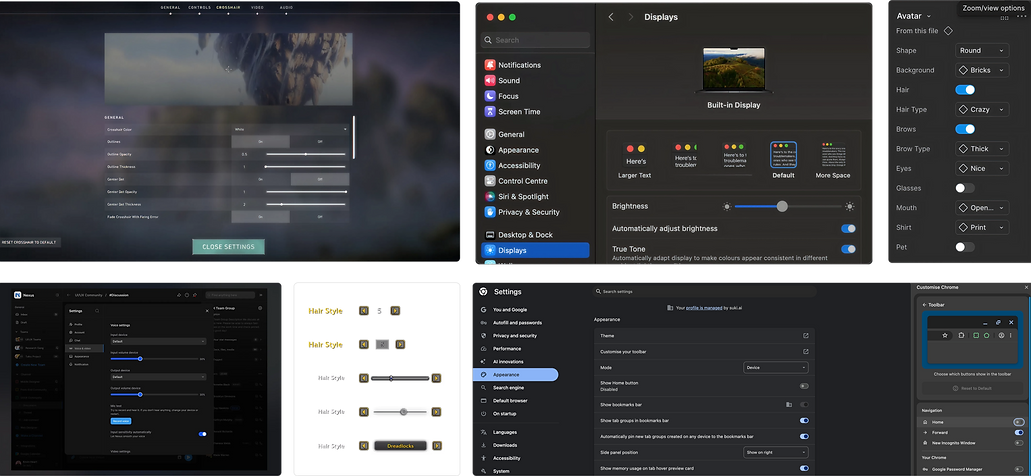Screen dimensions: 1031x476
Task: Toggle True Tone switch in Displays
Action: coord(848,249)
